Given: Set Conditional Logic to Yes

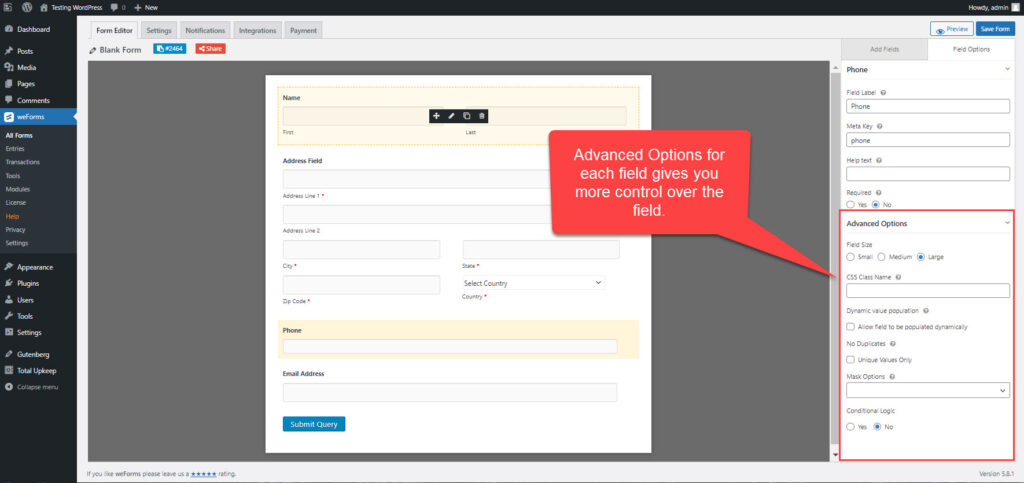Looking at the screenshot, I should click(x=850, y=427).
